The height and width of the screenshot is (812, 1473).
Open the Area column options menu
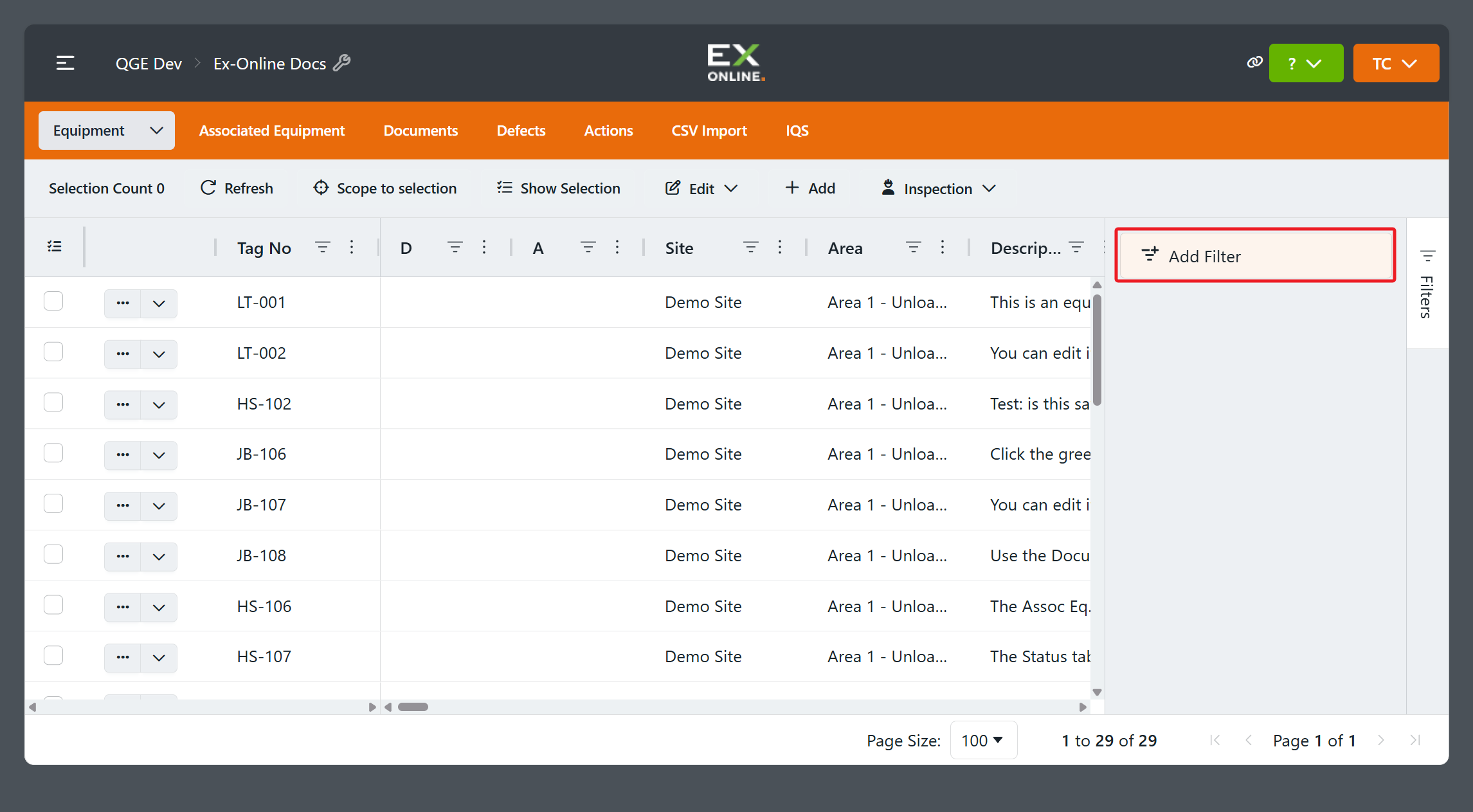pos(943,248)
